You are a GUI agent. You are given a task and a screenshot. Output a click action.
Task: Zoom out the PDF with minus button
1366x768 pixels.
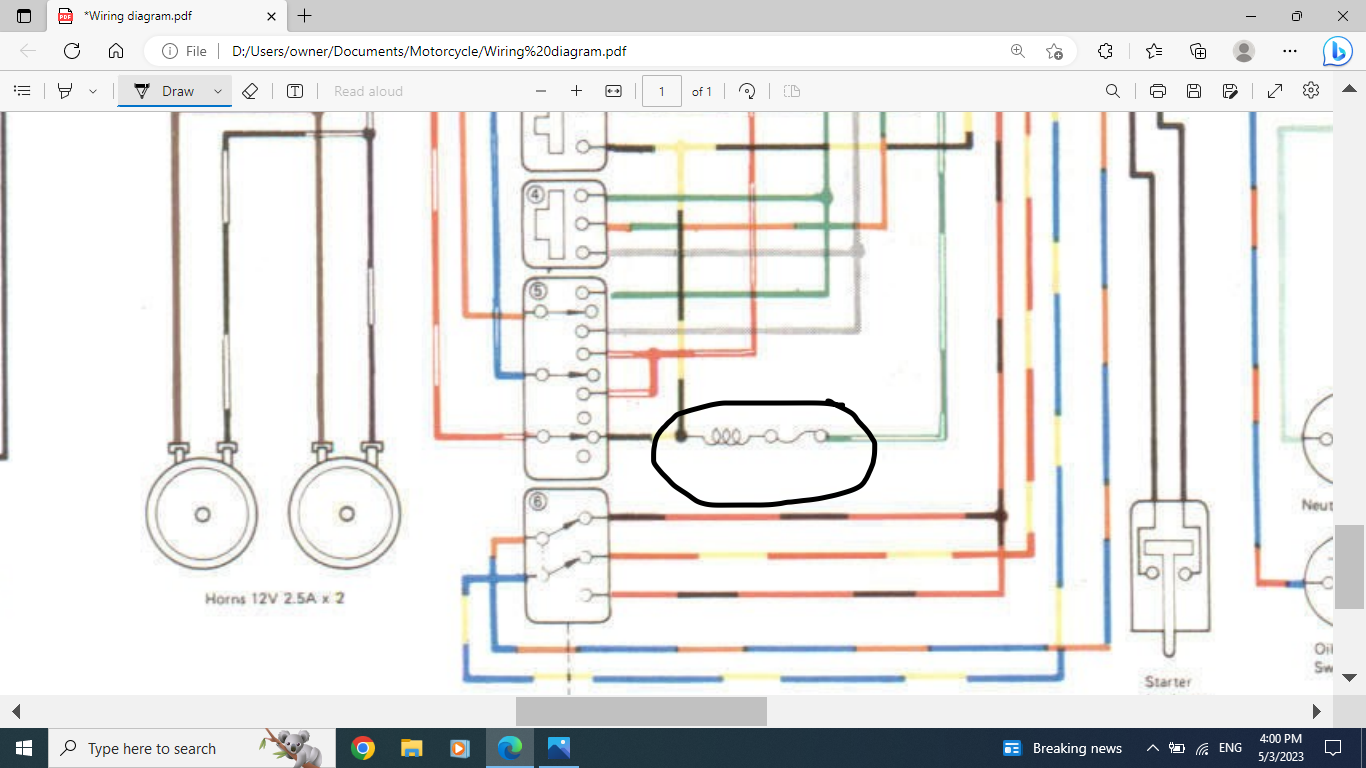point(541,91)
